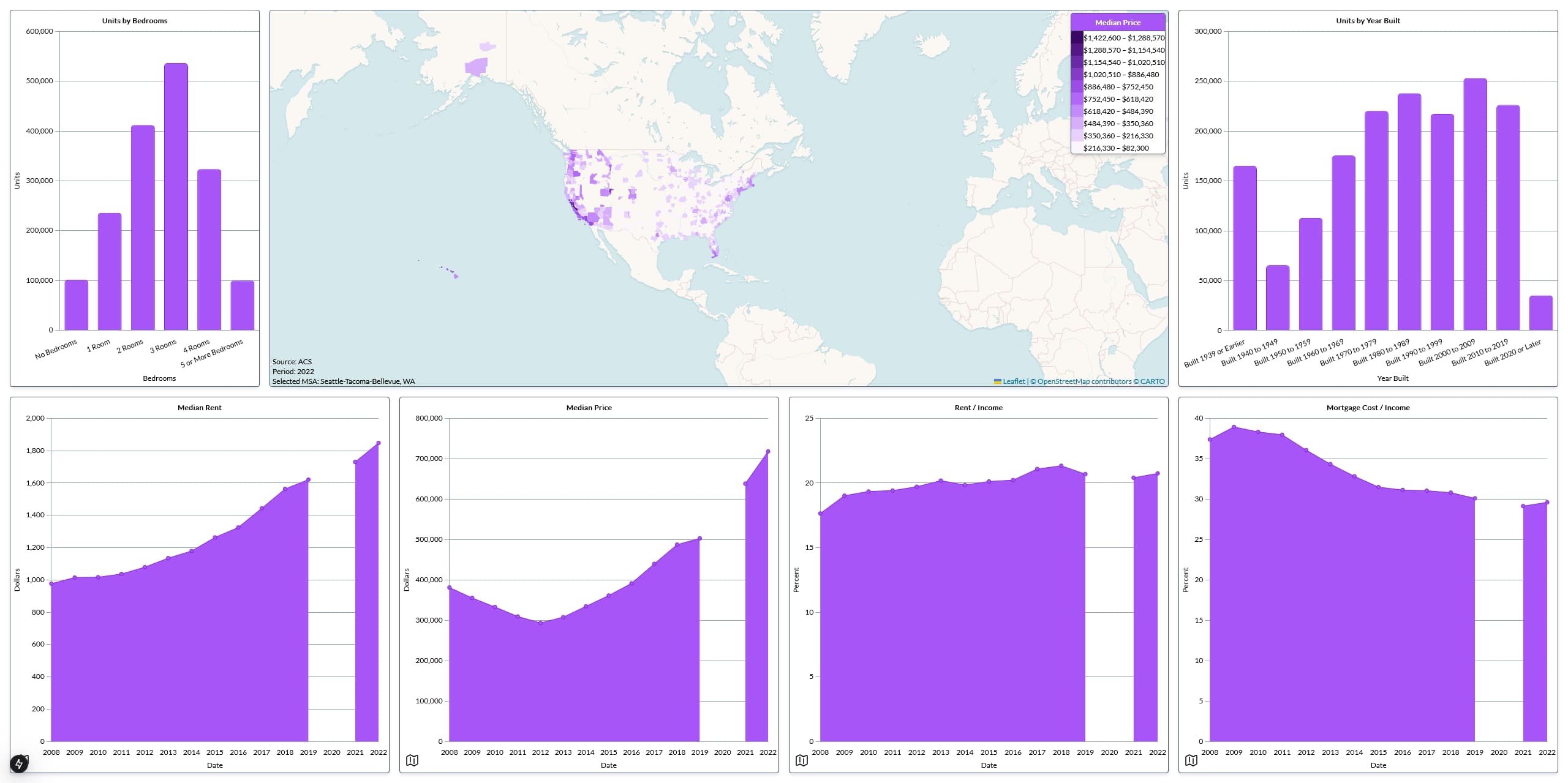Click the Units by Bedrooms chart title

coord(135,21)
